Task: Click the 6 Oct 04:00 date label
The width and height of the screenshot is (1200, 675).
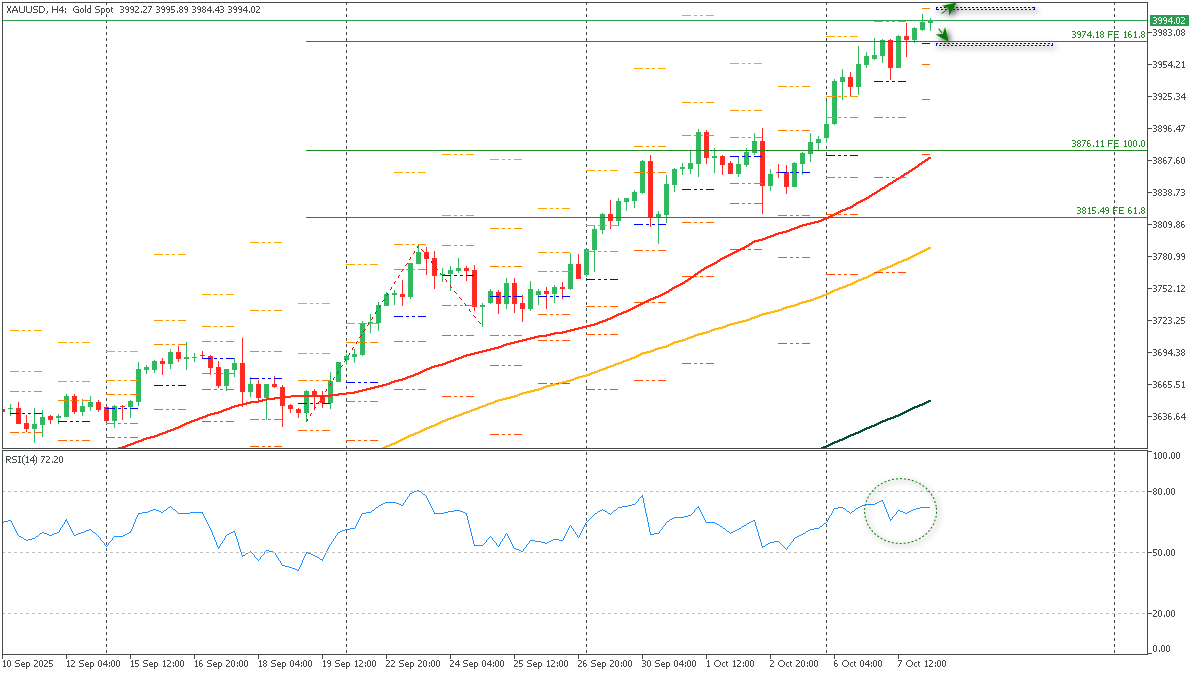Action: coord(859,663)
